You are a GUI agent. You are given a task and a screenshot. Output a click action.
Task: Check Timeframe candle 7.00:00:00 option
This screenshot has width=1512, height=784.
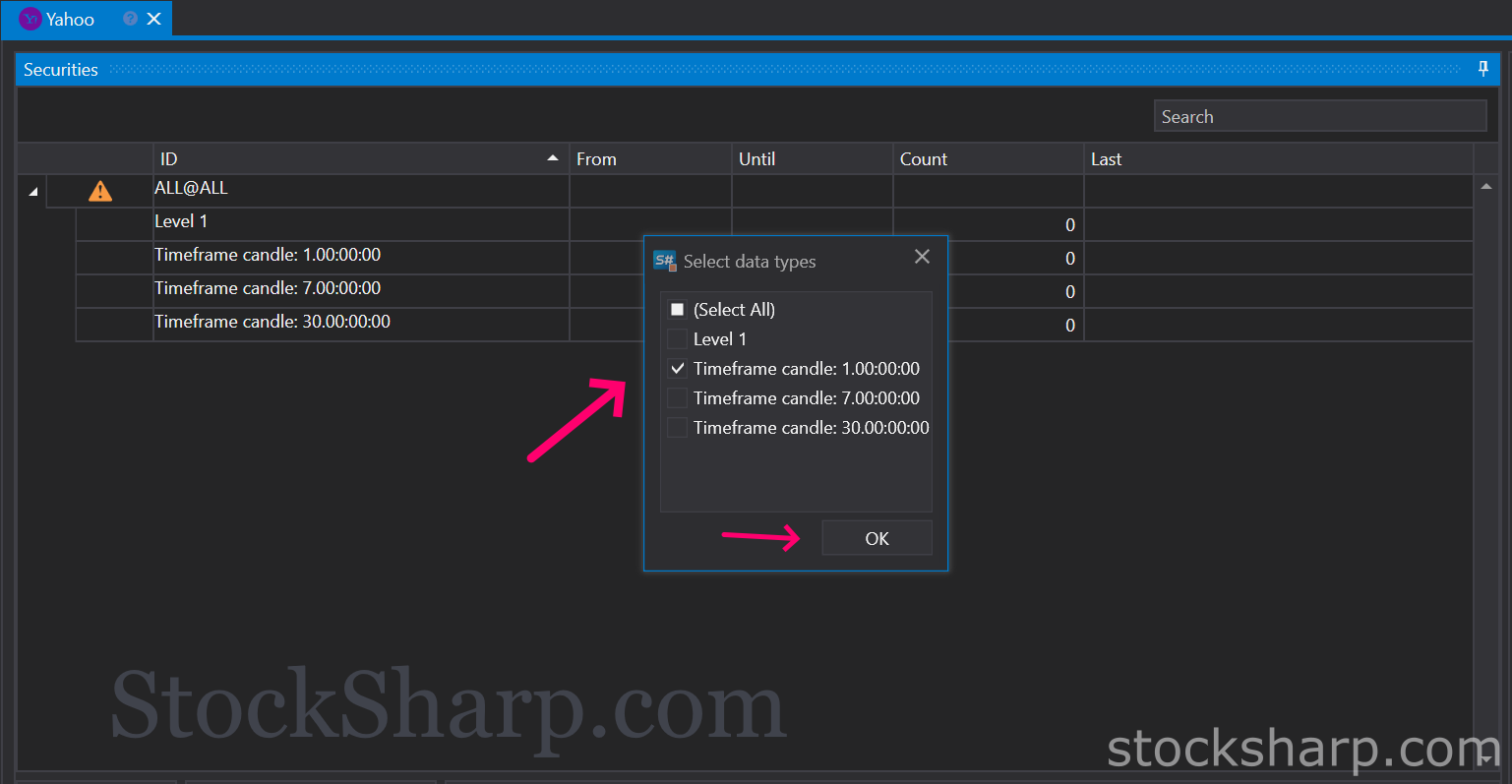click(x=677, y=398)
